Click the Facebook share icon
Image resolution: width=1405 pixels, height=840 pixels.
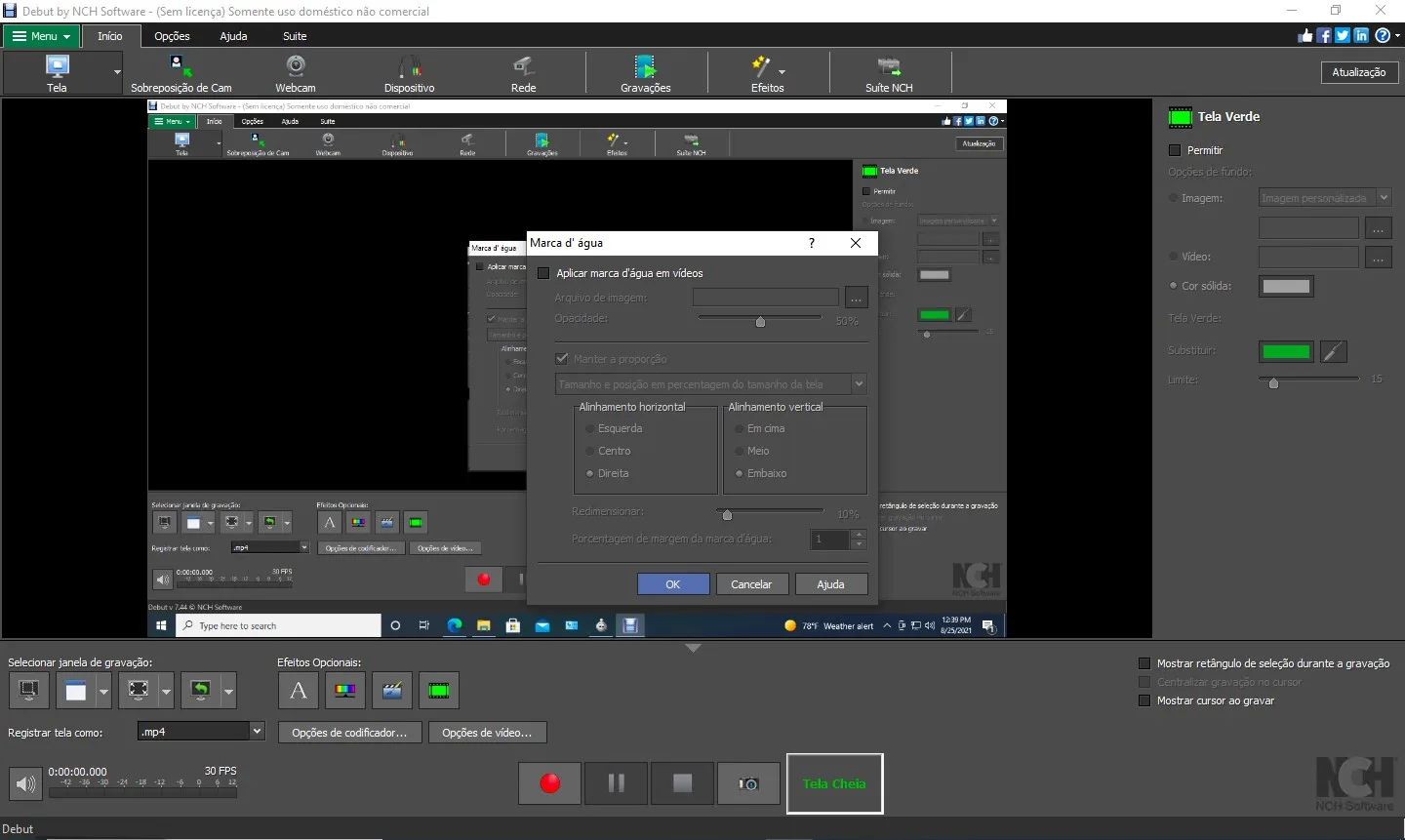[x=1324, y=35]
